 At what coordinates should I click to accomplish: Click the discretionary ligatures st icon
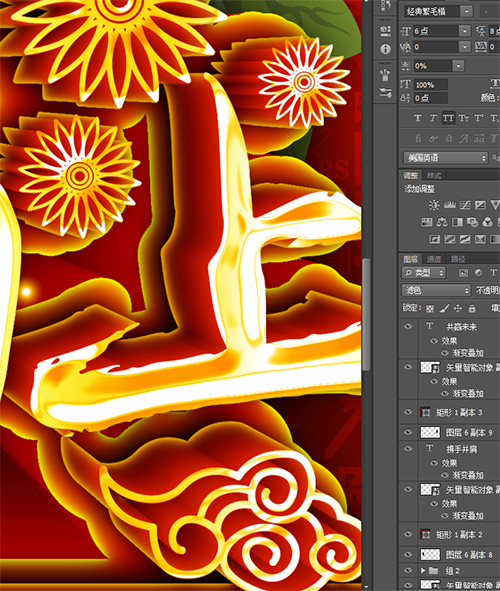click(x=448, y=138)
